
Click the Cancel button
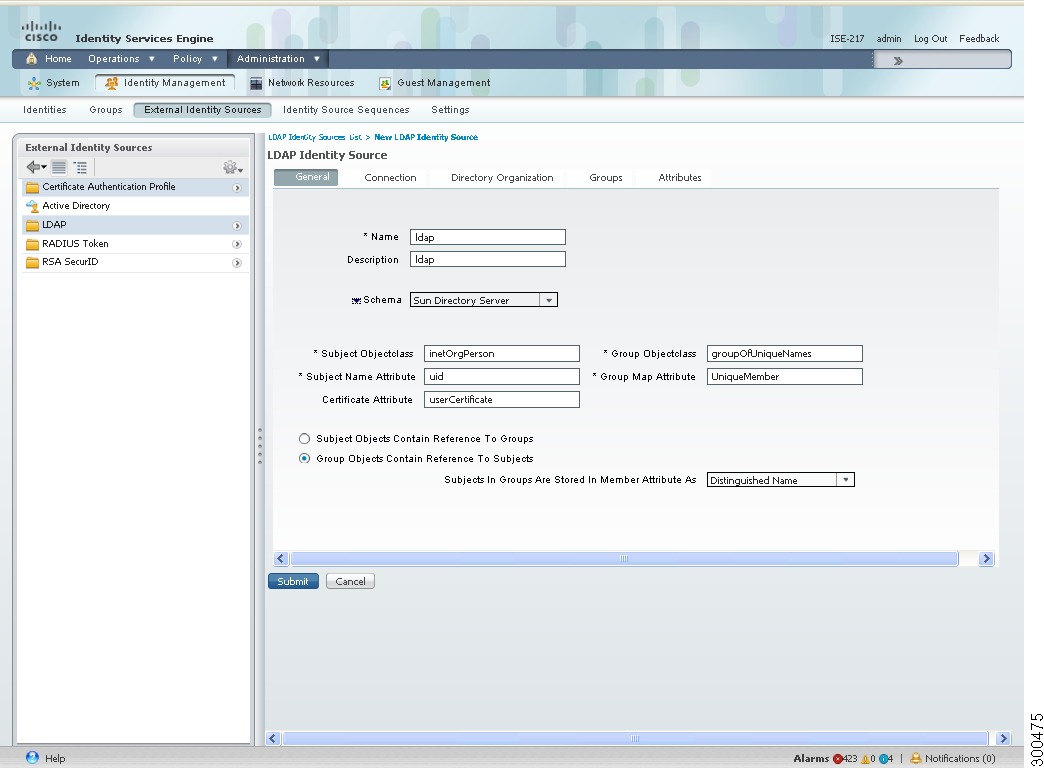coord(350,581)
